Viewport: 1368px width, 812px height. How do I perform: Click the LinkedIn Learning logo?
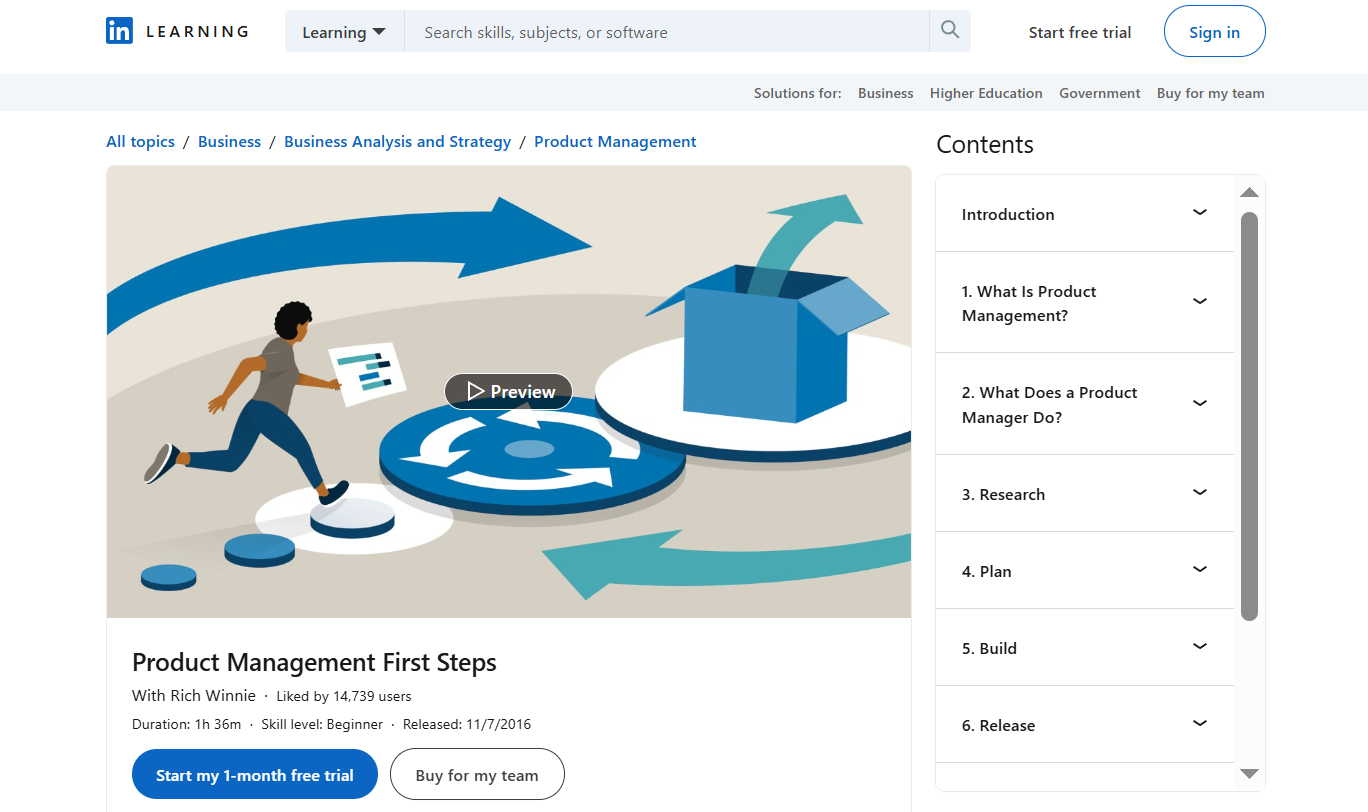point(176,30)
